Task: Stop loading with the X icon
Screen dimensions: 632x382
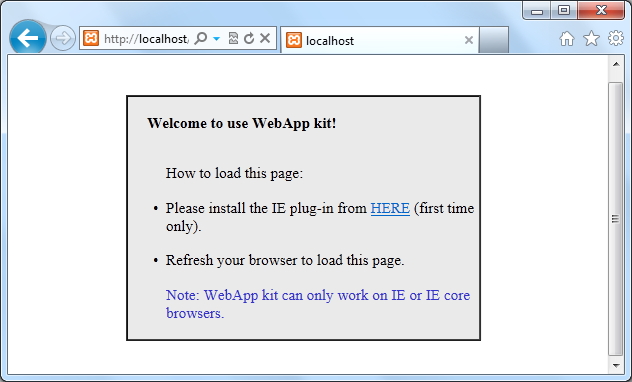Action: [x=265, y=38]
